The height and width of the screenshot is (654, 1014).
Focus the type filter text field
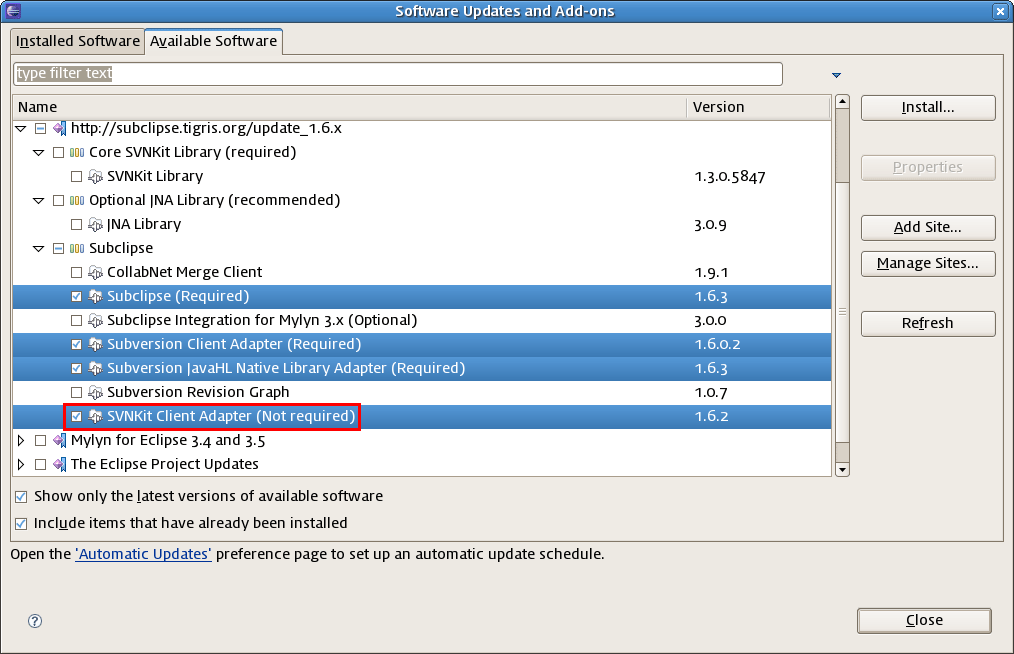click(x=398, y=74)
